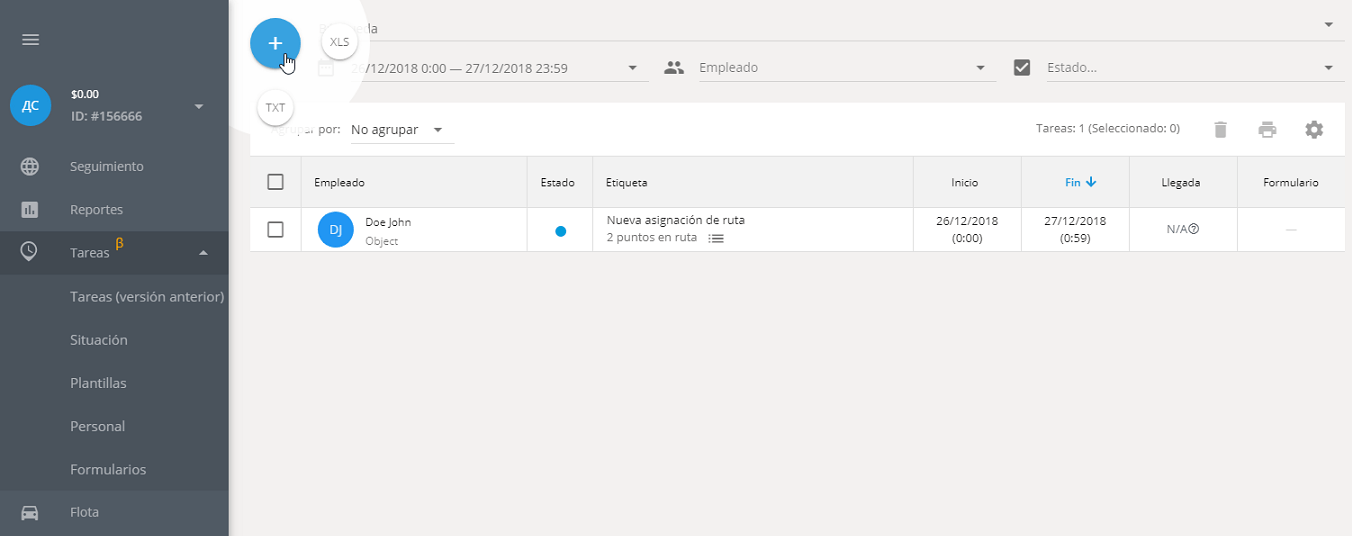
Task: Print the task list via printer icon
Action: click(x=1267, y=129)
